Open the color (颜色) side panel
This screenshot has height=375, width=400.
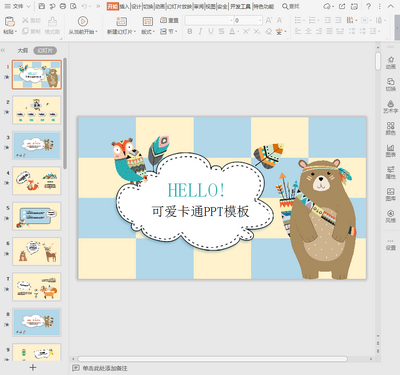(391, 128)
